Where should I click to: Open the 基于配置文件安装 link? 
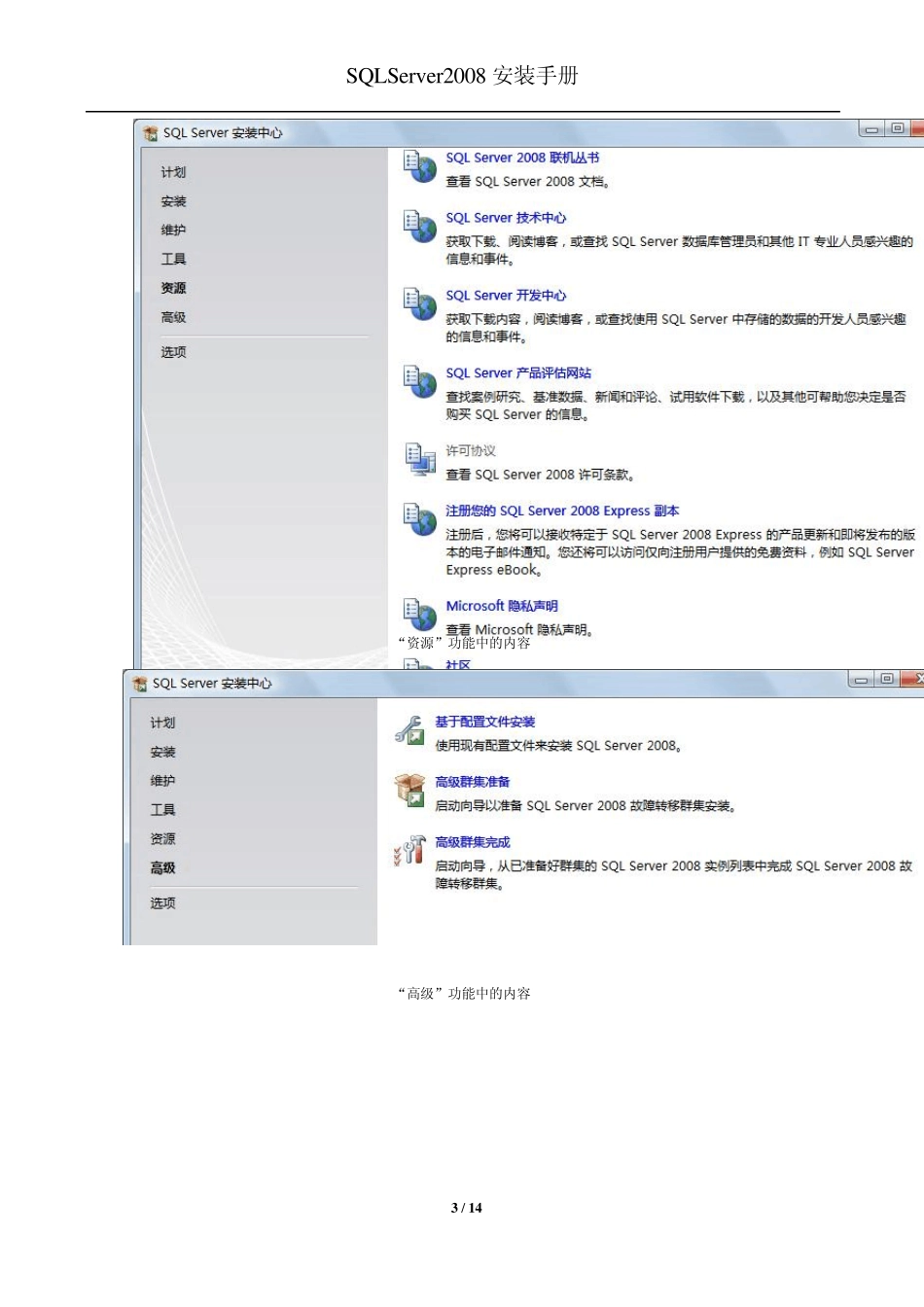tap(484, 722)
